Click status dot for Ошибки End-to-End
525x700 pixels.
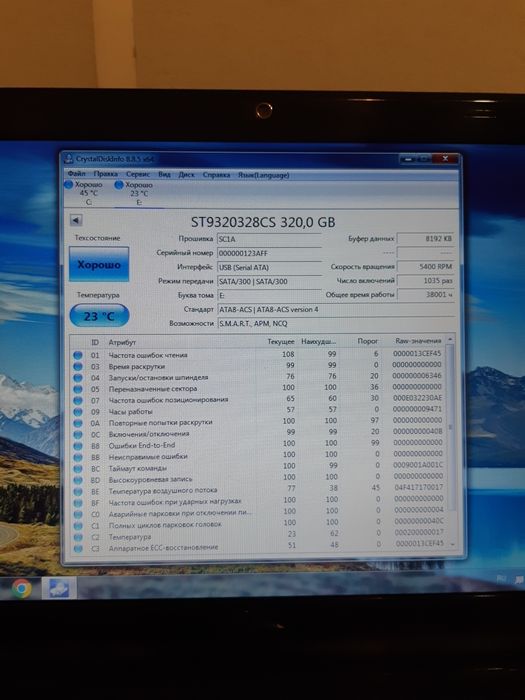point(78,446)
